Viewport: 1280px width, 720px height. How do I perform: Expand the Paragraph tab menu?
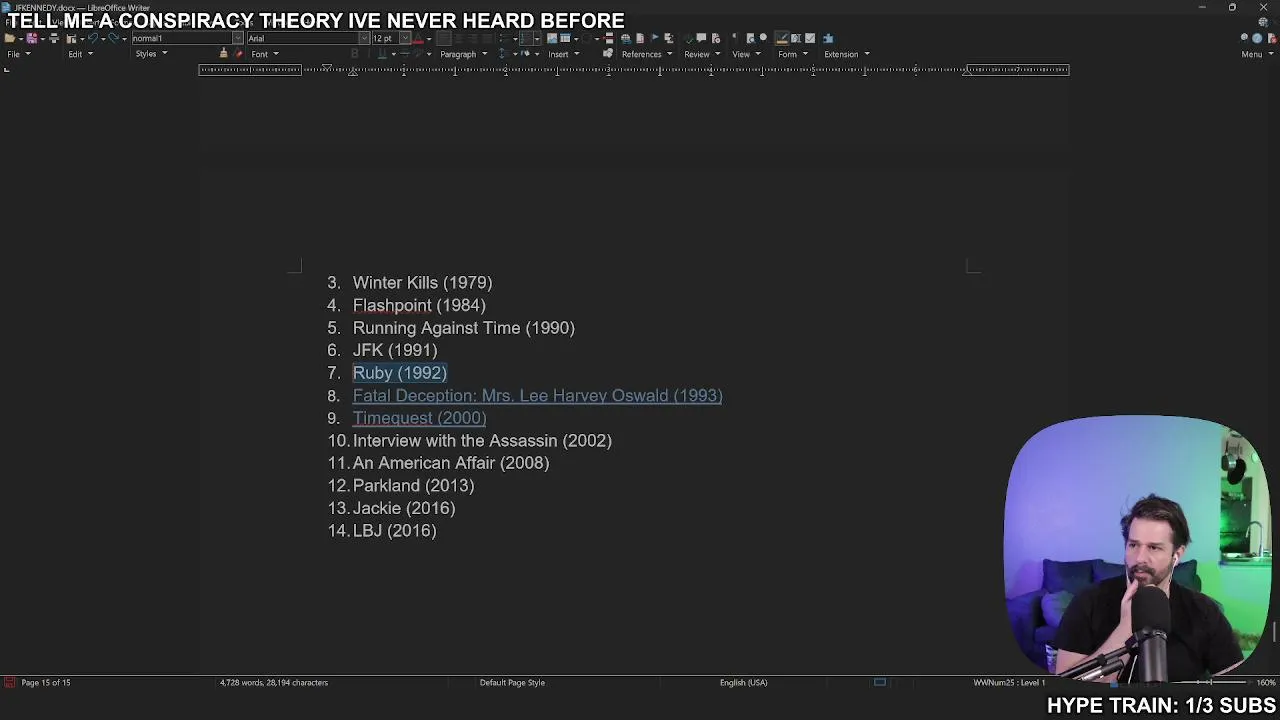(464, 54)
